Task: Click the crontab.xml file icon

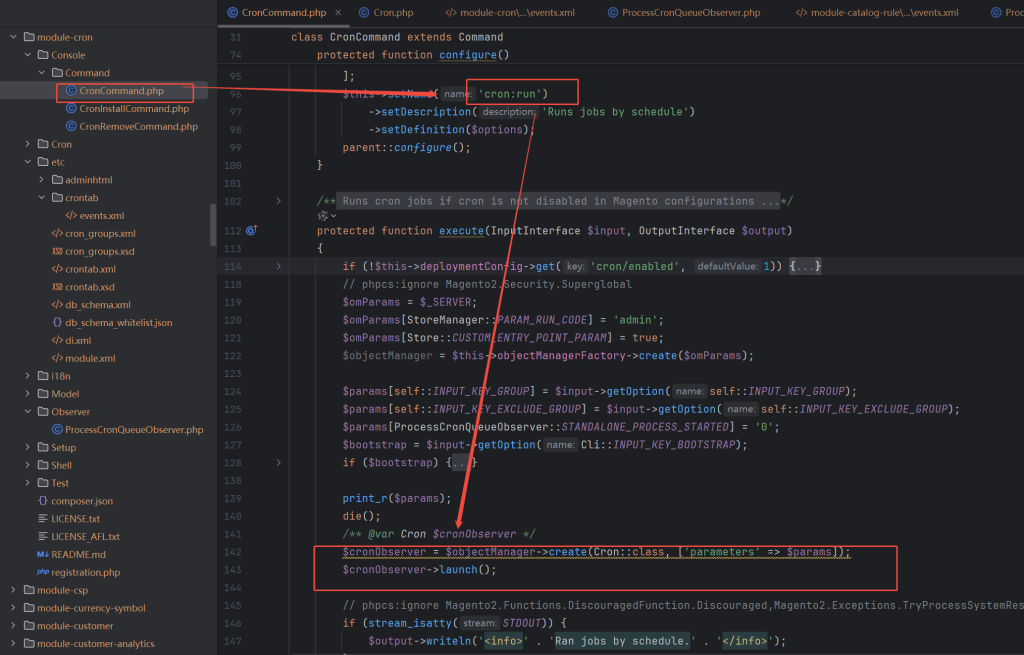Action: 57,269
